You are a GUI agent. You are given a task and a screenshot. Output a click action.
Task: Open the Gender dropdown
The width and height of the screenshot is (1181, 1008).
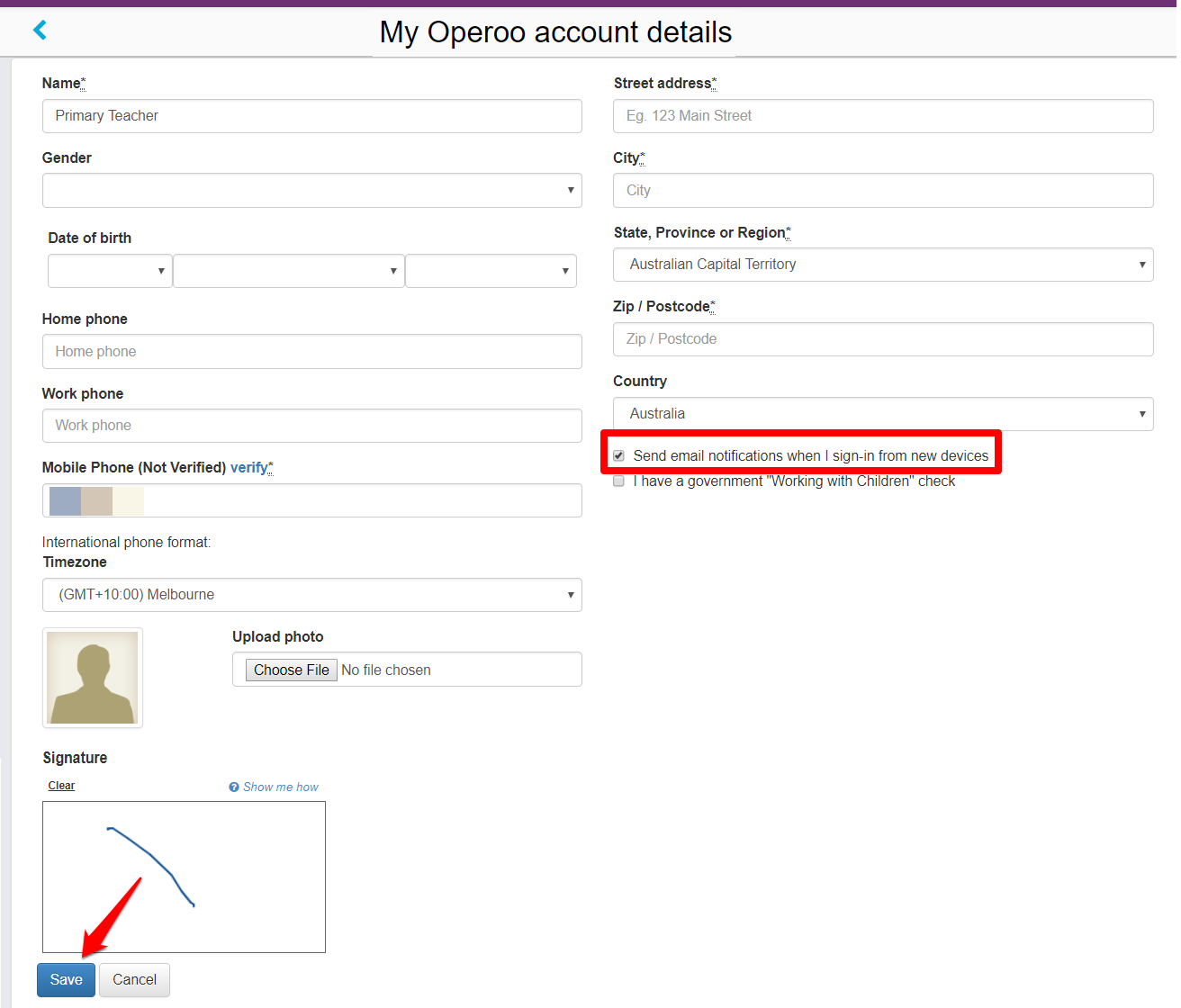tap(312, 191)
